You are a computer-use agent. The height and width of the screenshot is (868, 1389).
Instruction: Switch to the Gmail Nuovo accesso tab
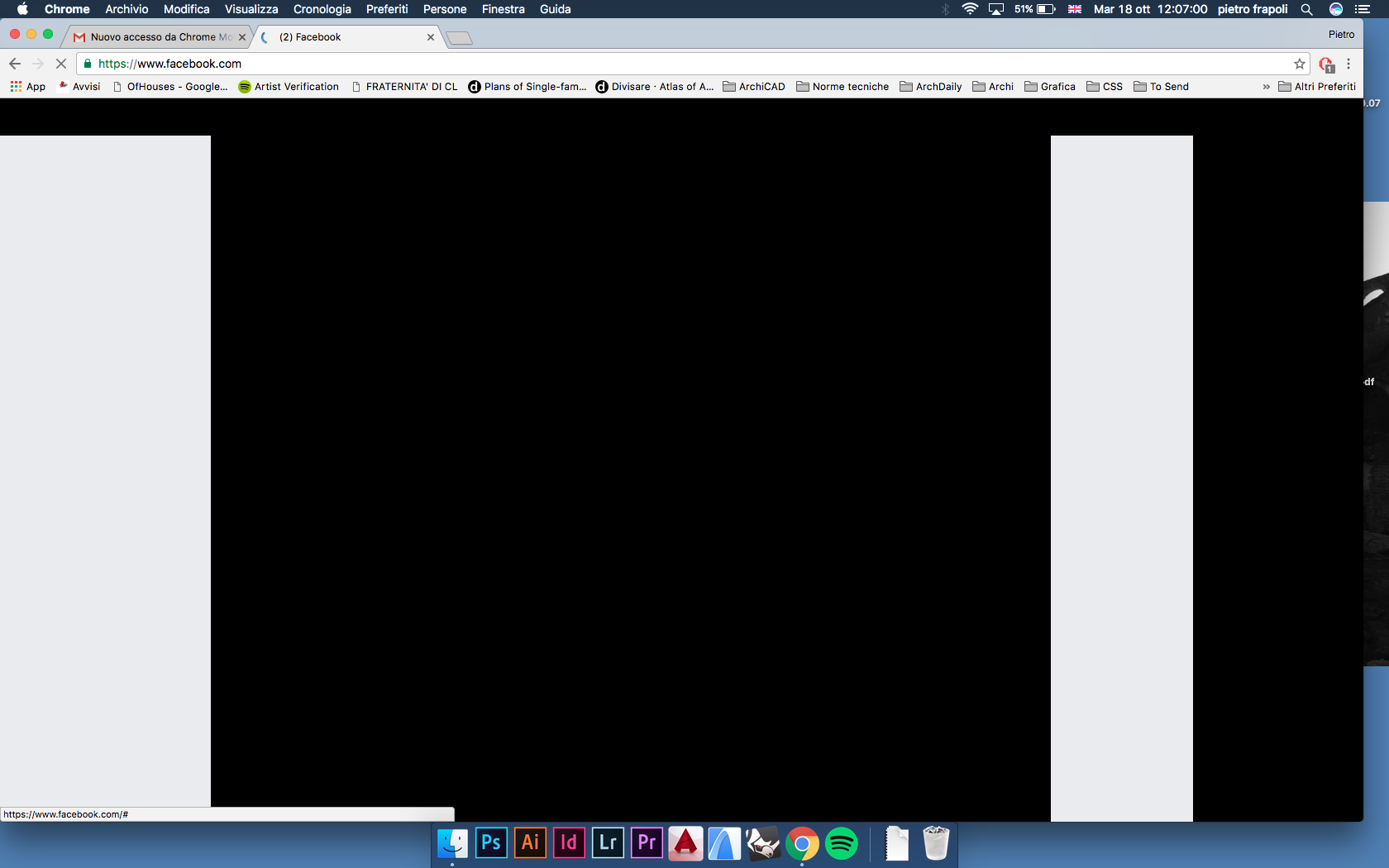pos(157,37)
